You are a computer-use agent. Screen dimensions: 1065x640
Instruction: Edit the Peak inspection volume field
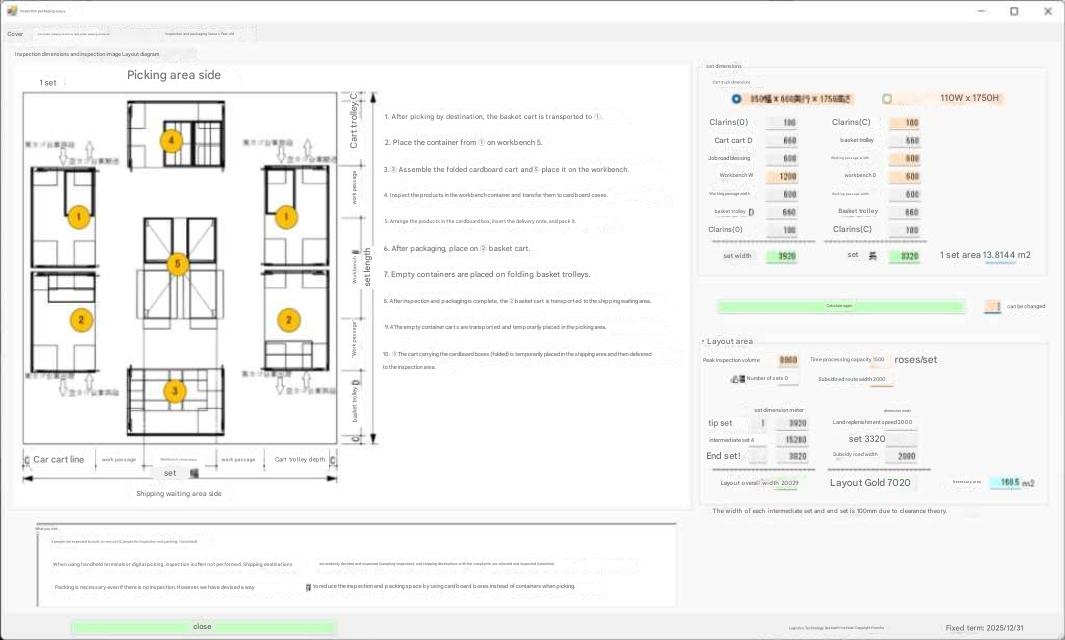(788, 360)
